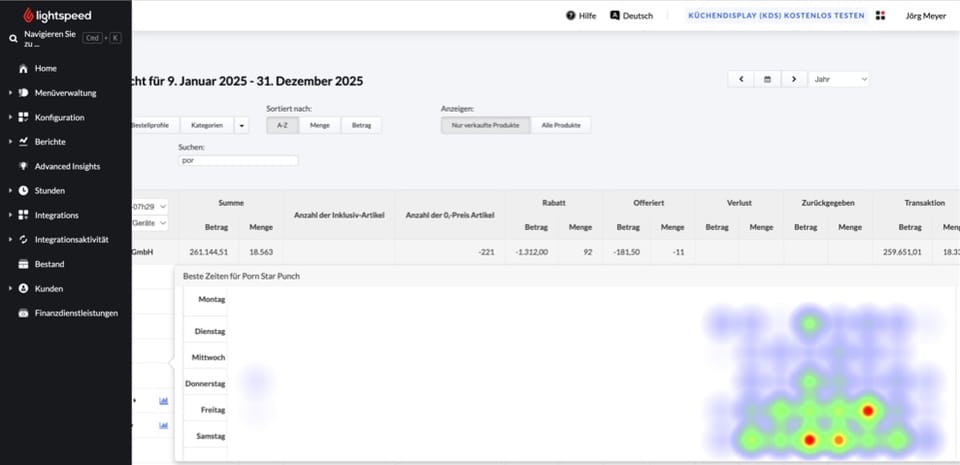Open the search magnifier in sidebar
Viewport: 960px width, 465px height.
[x=13, y=39]
